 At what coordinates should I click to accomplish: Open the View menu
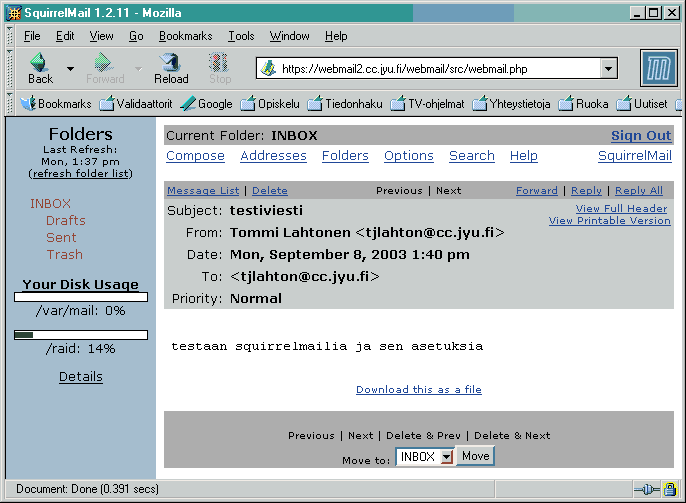(101, 36)
